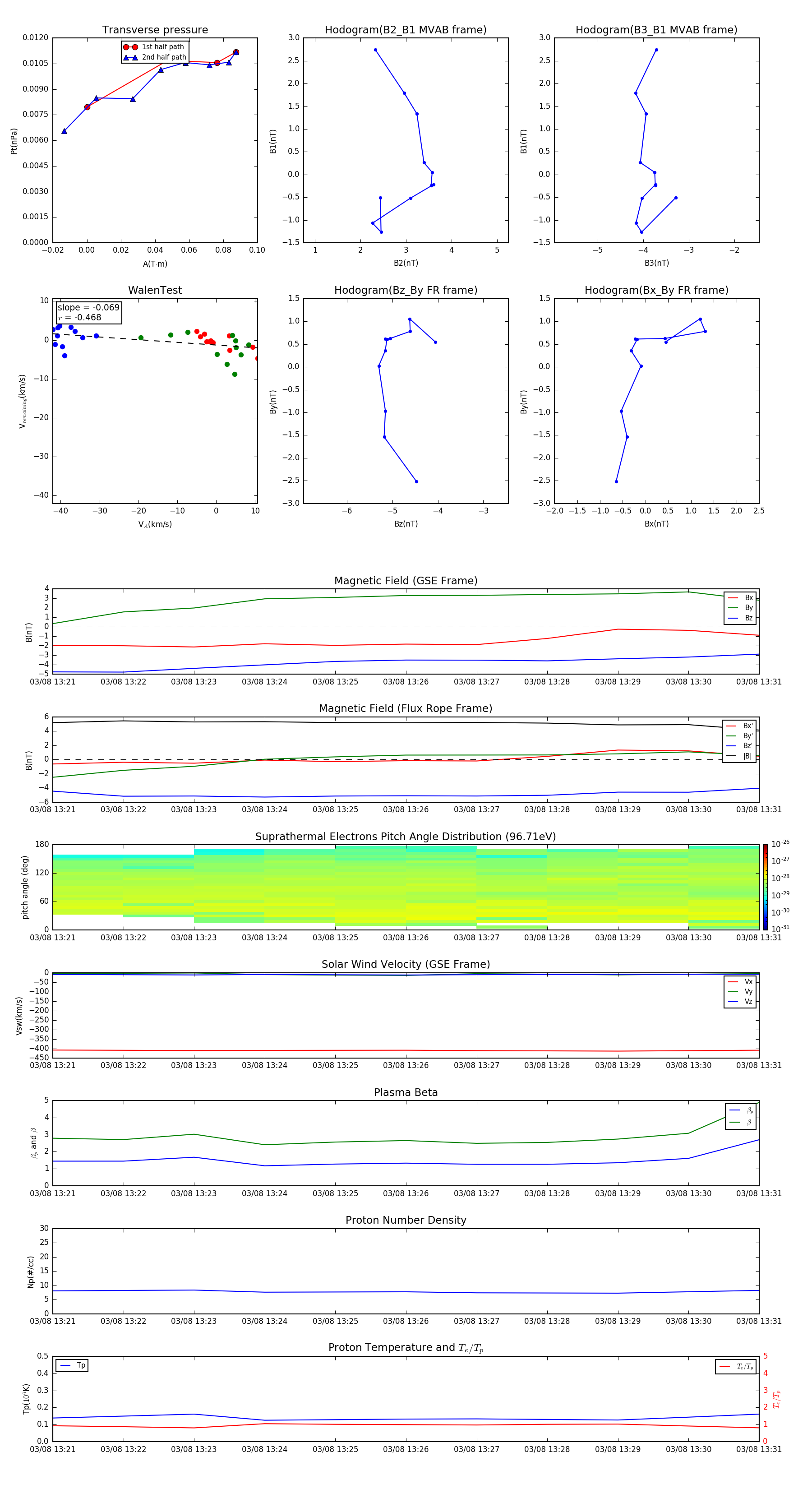Screen dimensions: 812x1489
Task: Click 'Solar Wind Velocity (GSE Frame)' title
Action: tap(406, 965)
